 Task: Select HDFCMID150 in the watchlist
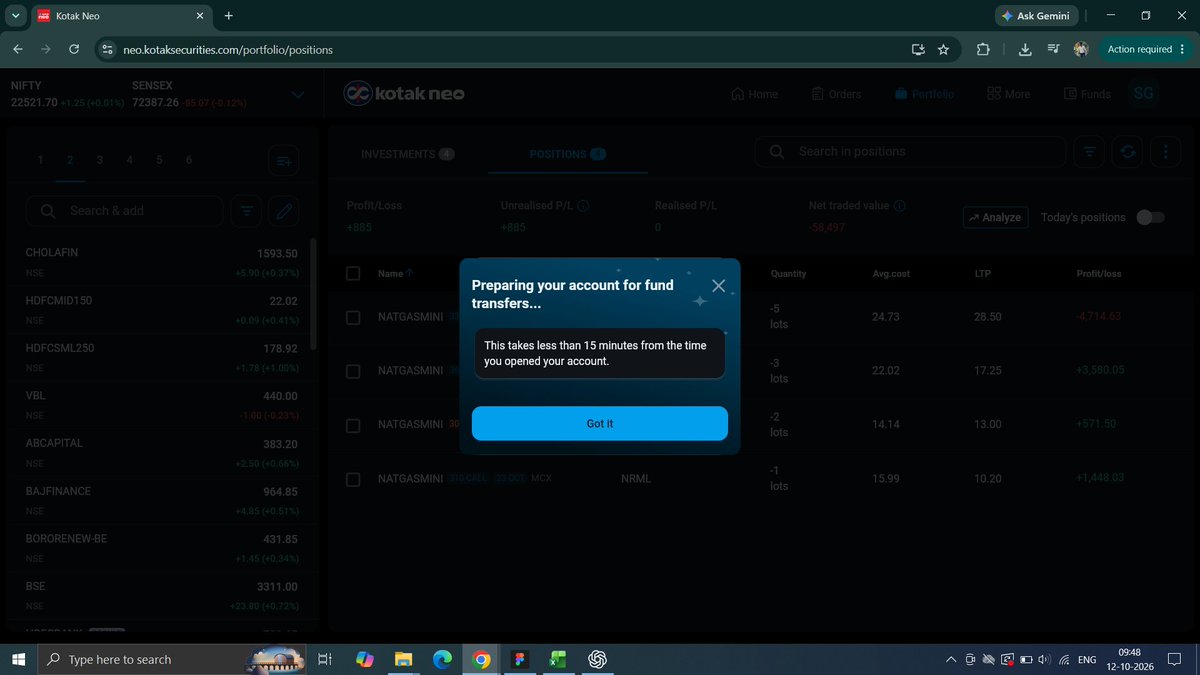(x=161, y=310)
